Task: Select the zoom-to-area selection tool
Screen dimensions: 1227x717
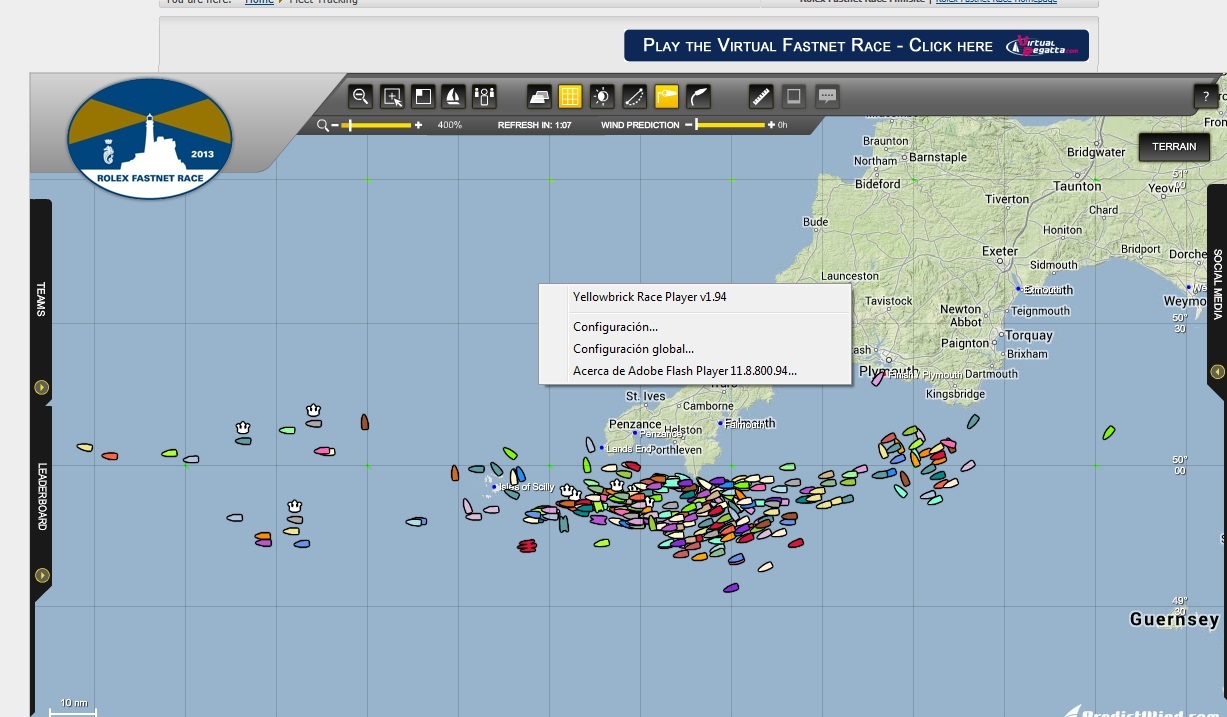Action: 392,97
